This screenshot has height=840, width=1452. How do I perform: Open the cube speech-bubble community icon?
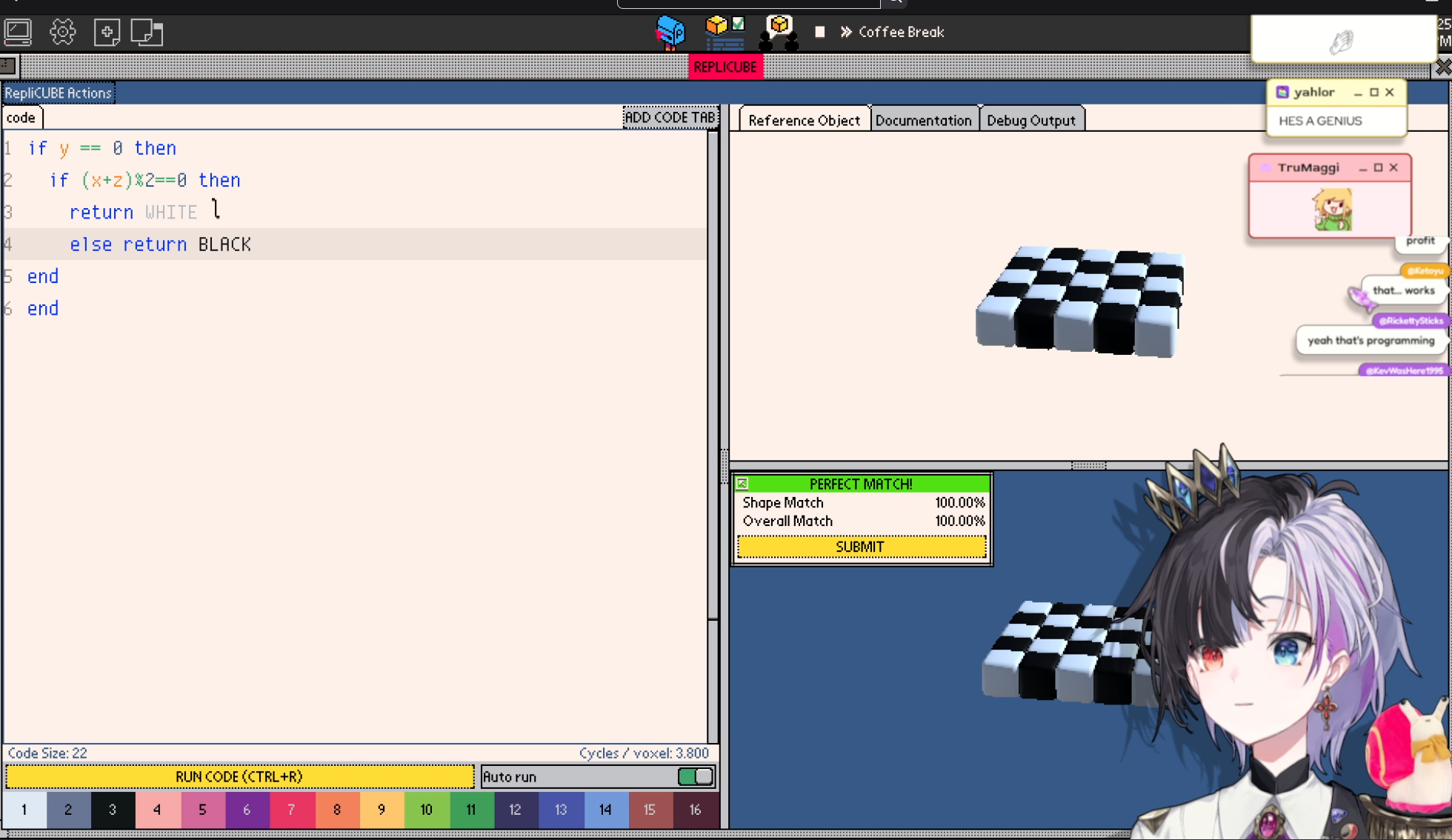779,32
